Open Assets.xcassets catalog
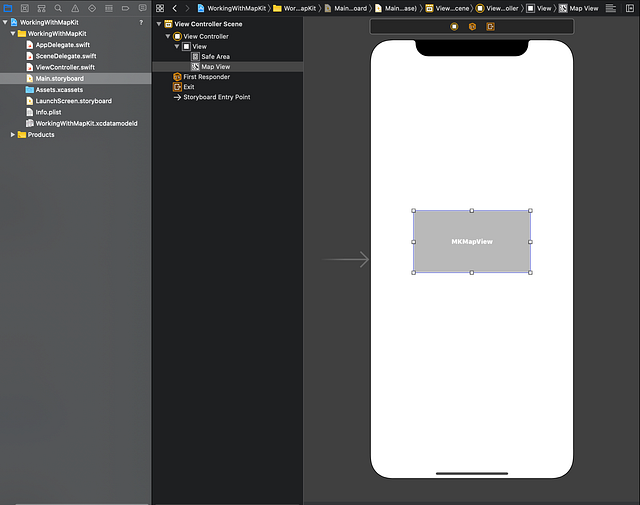The height and width of the screenshot is (505, 640). coord(54,90)
